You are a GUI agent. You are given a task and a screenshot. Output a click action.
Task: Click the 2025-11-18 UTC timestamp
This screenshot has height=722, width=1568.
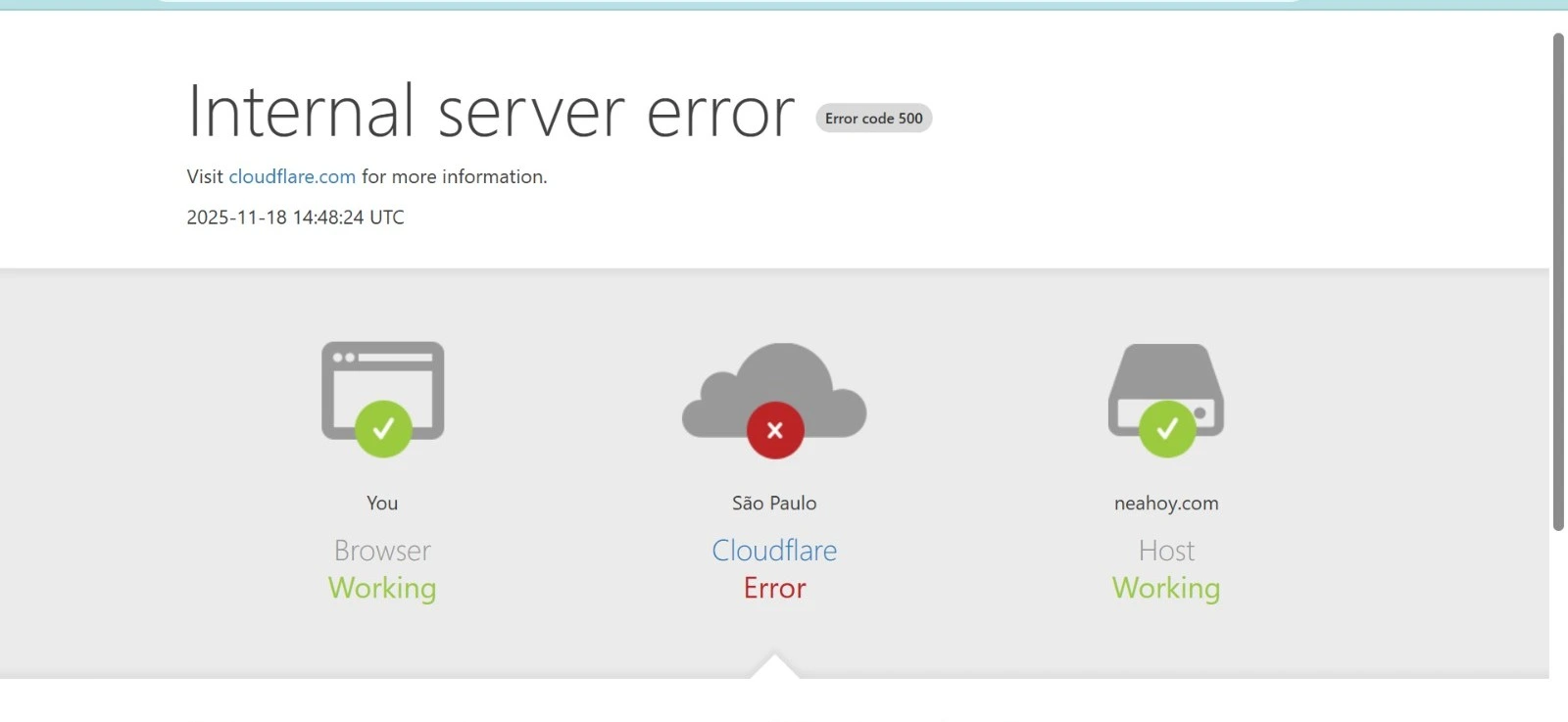295,217
